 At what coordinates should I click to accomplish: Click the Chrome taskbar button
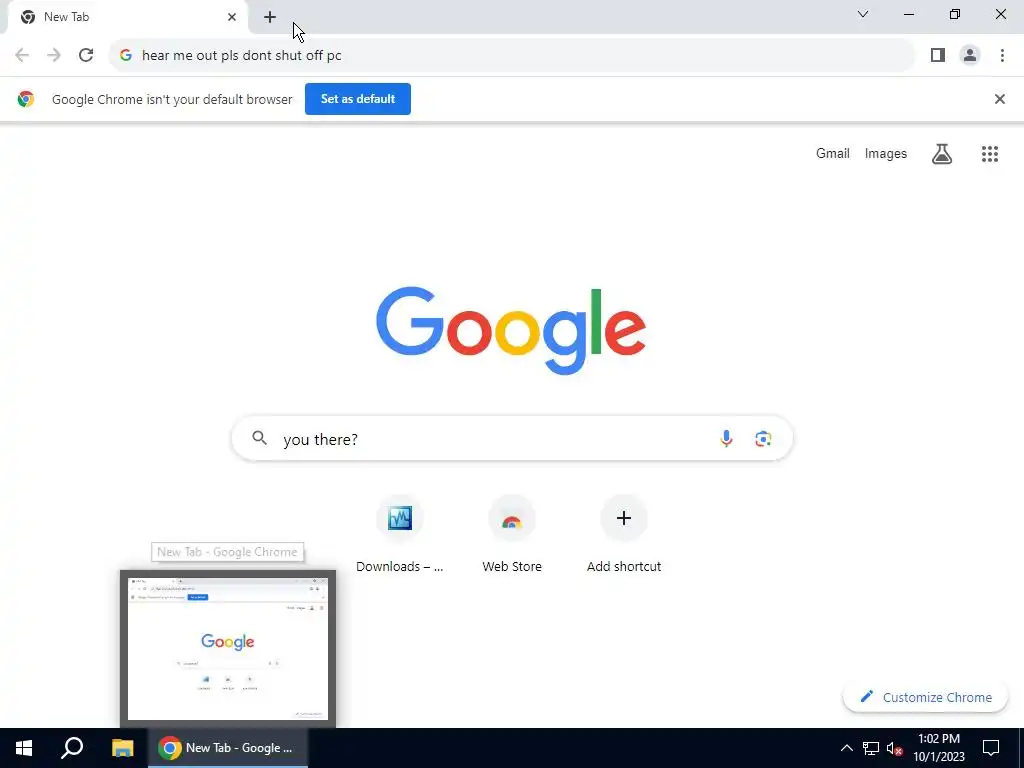tap(228, 748)
